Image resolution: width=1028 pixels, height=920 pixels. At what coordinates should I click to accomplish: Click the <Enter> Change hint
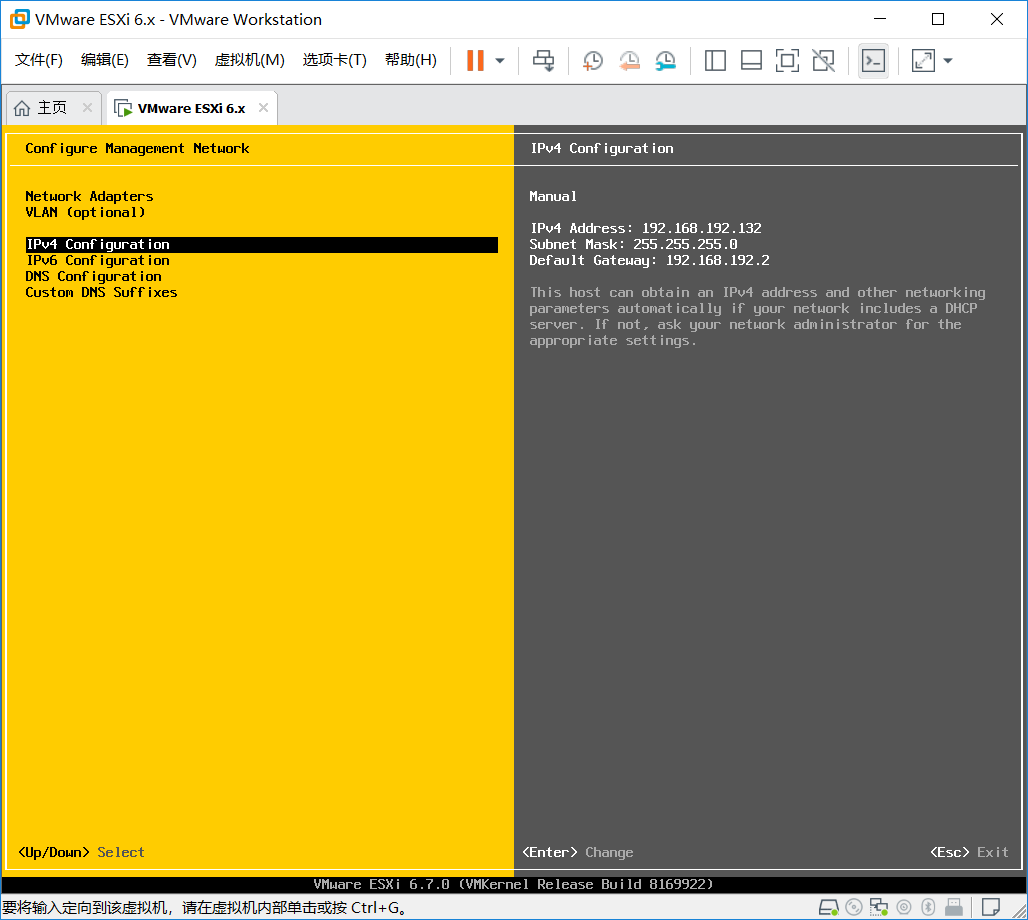pyautogui.click(x=578, y=852)
